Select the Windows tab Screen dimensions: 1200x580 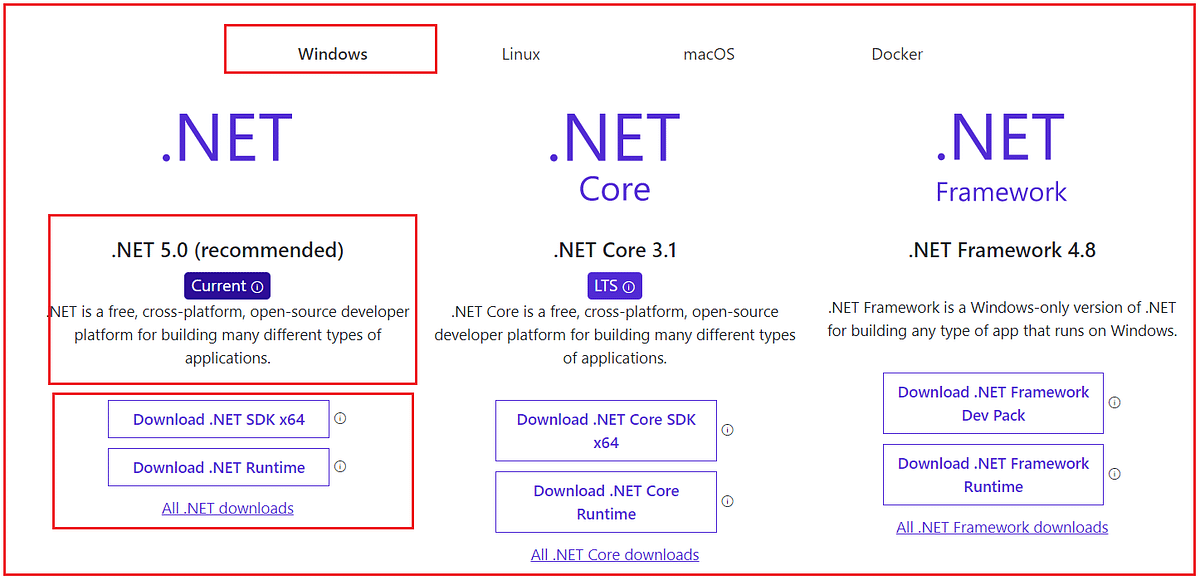pyautogui.click(x=330, y=54)
